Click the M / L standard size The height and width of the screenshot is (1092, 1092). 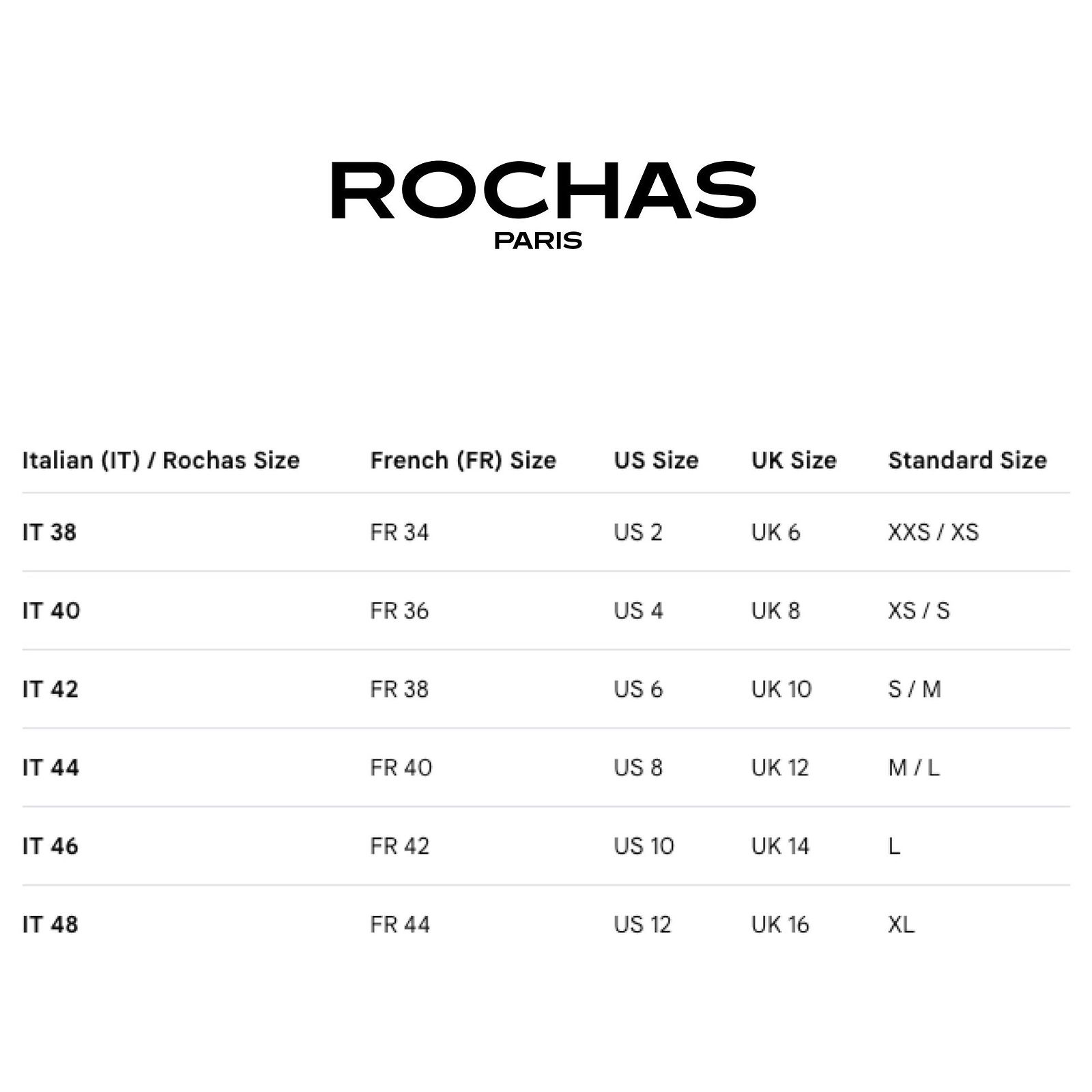pyautogui.click(x=914, y=768)
